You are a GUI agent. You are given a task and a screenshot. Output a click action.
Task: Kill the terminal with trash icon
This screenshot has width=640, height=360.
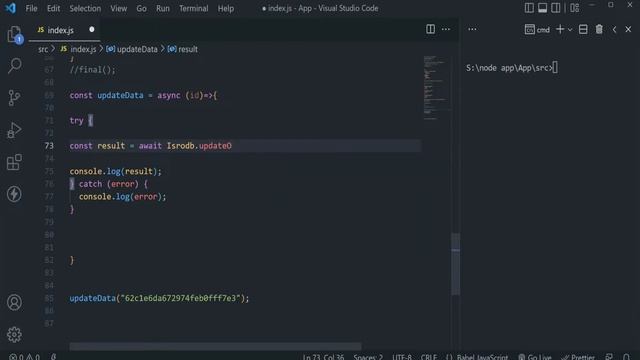pyautogui.click(x=599, y=29)
